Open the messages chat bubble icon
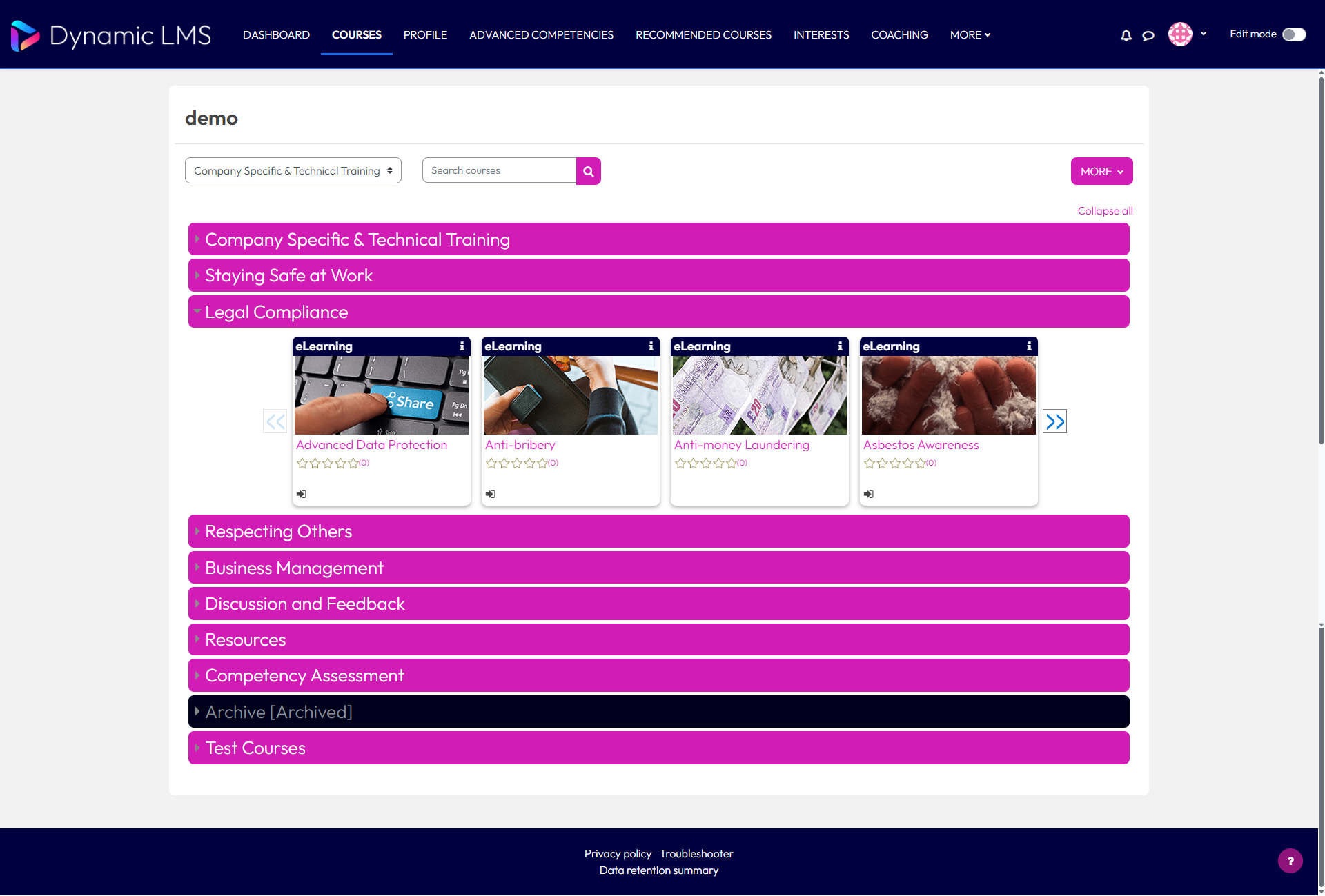This screenshot has height=896, width=1325. pos(1148,35)
